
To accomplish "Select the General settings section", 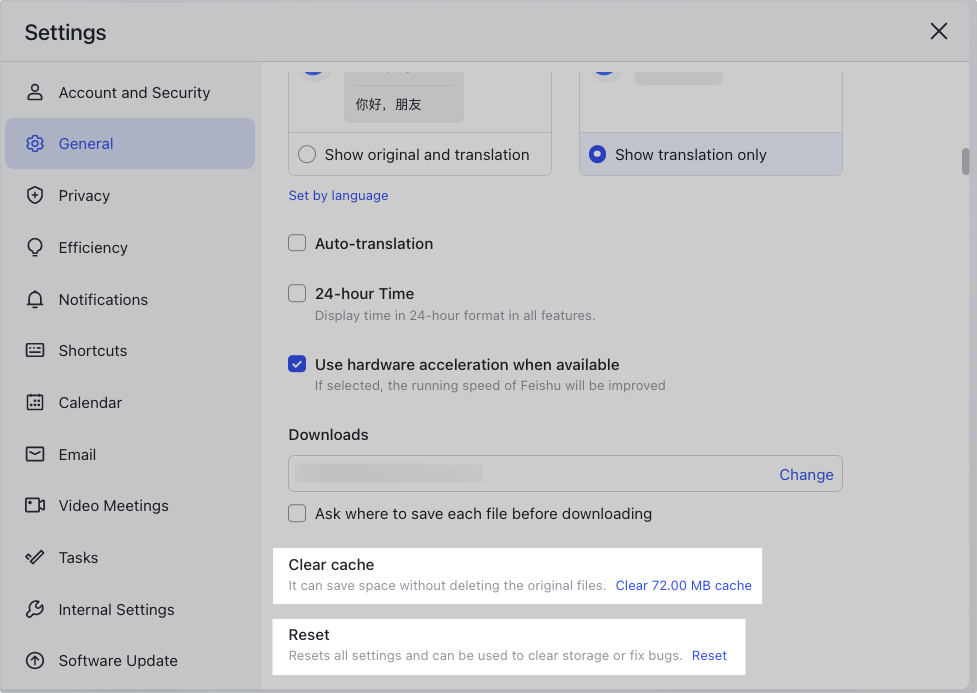I will pyautogui.click(x=87, y=143).
